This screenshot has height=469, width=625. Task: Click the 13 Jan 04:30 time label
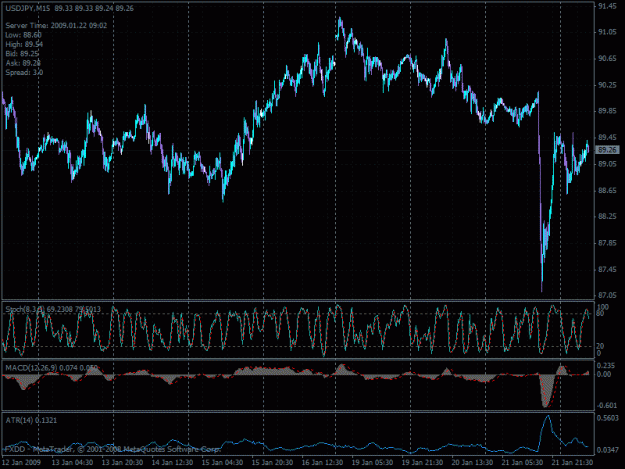click(x=73, y=463)
